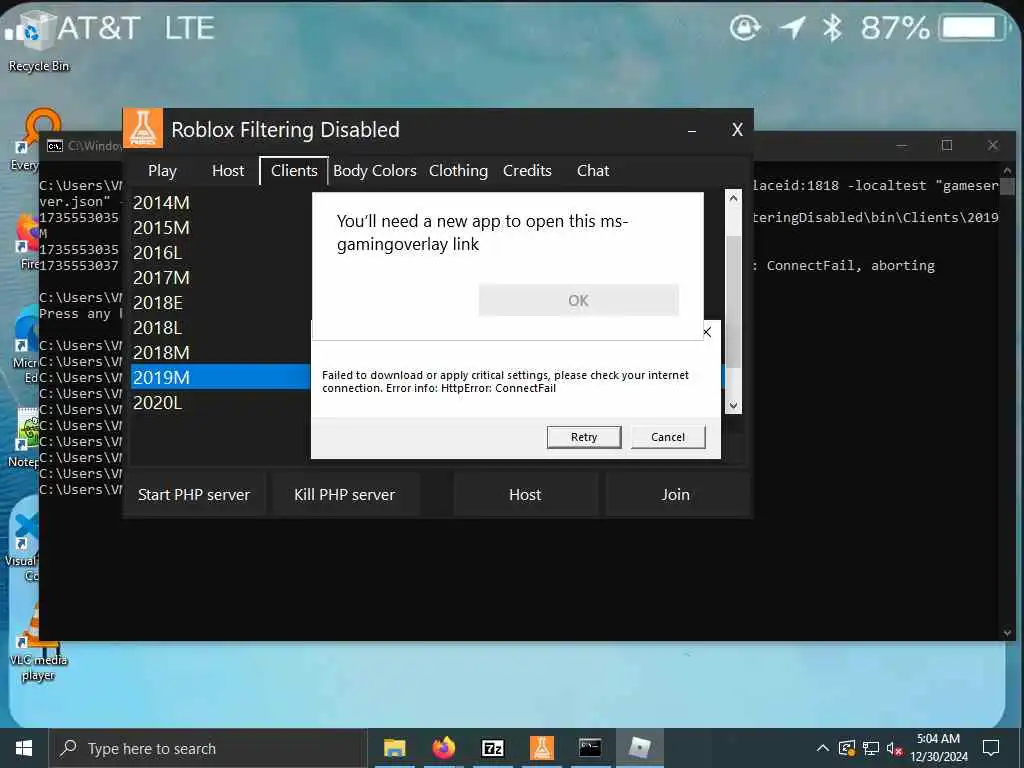Image resolution: width=1024 pixels, height=768 pixels.
Task: Open the Recycle Bin desktop icon
Action: (x=37, y=42)
